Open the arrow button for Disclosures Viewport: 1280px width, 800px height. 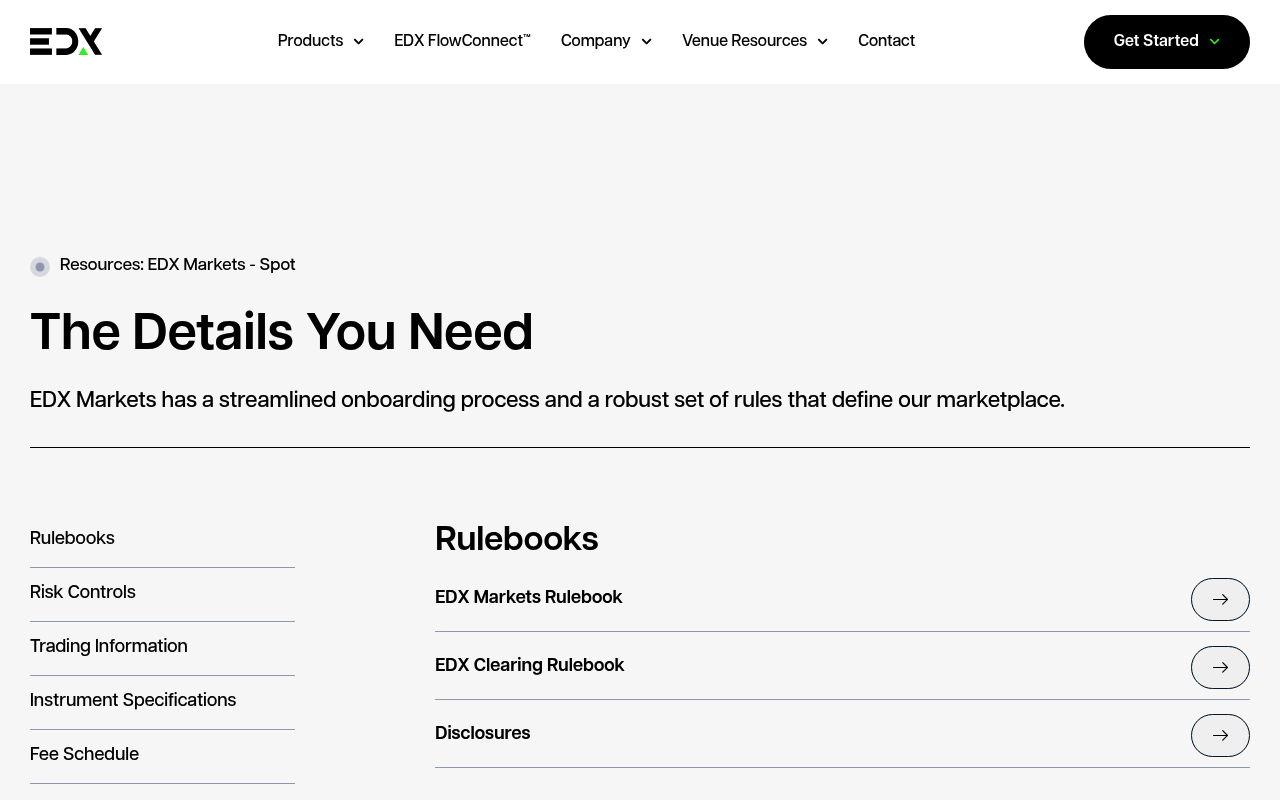(x=1220, y=735)
